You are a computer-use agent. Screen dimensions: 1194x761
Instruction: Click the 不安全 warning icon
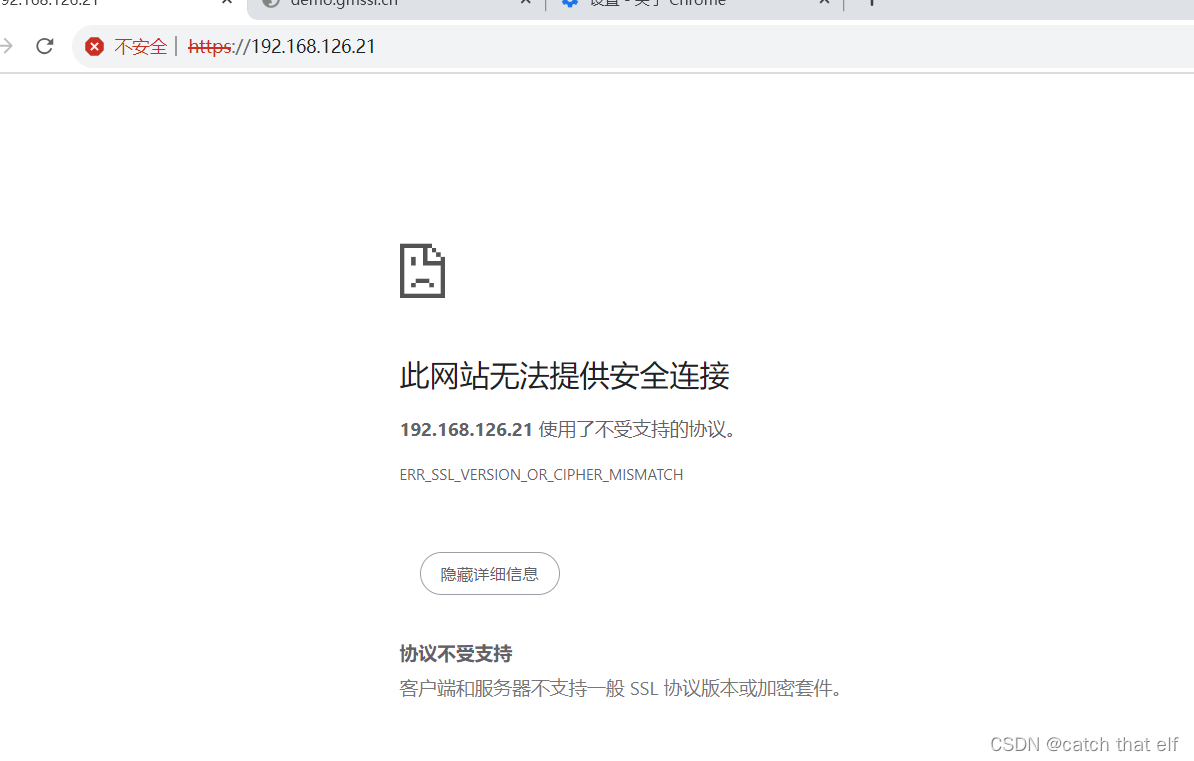pos(95,45)
